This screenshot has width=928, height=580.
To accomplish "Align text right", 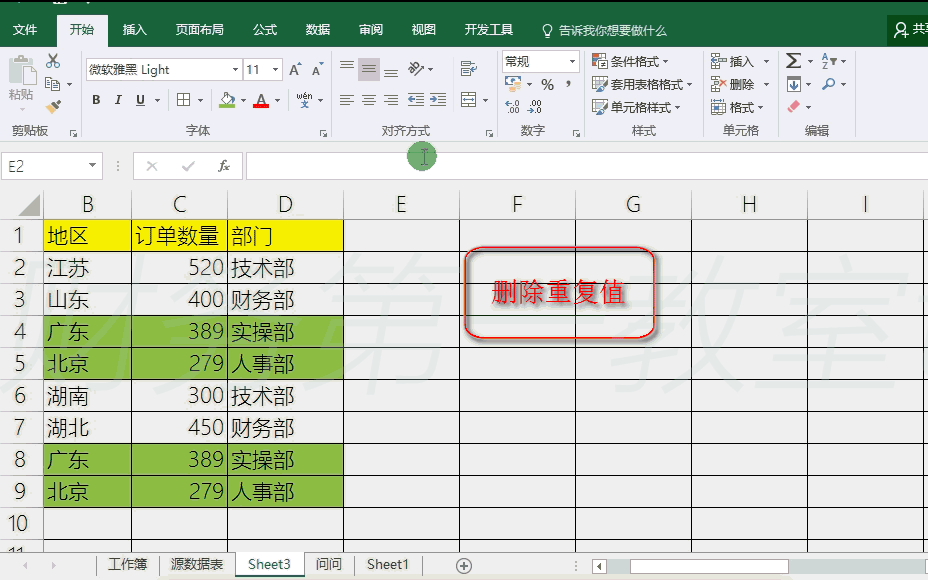I will (x=391, y=100).
